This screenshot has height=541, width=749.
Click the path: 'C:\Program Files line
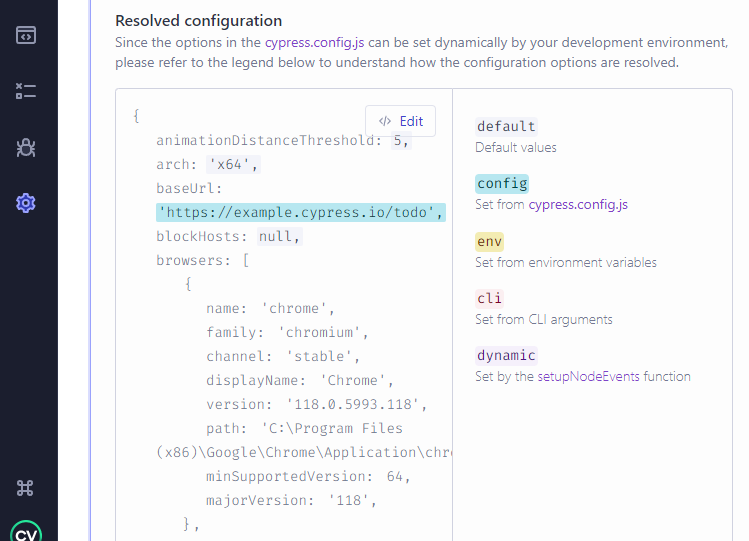point(304,428)
